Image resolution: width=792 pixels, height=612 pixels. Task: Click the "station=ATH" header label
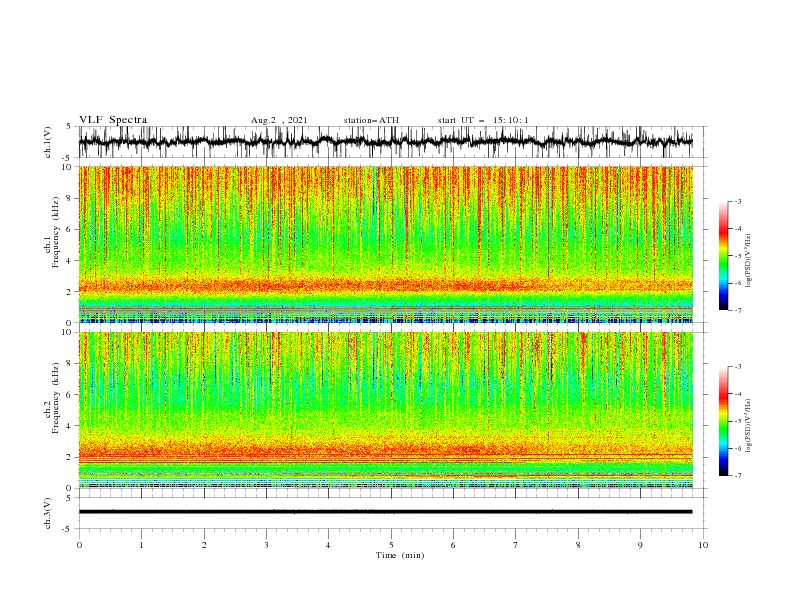371,120
